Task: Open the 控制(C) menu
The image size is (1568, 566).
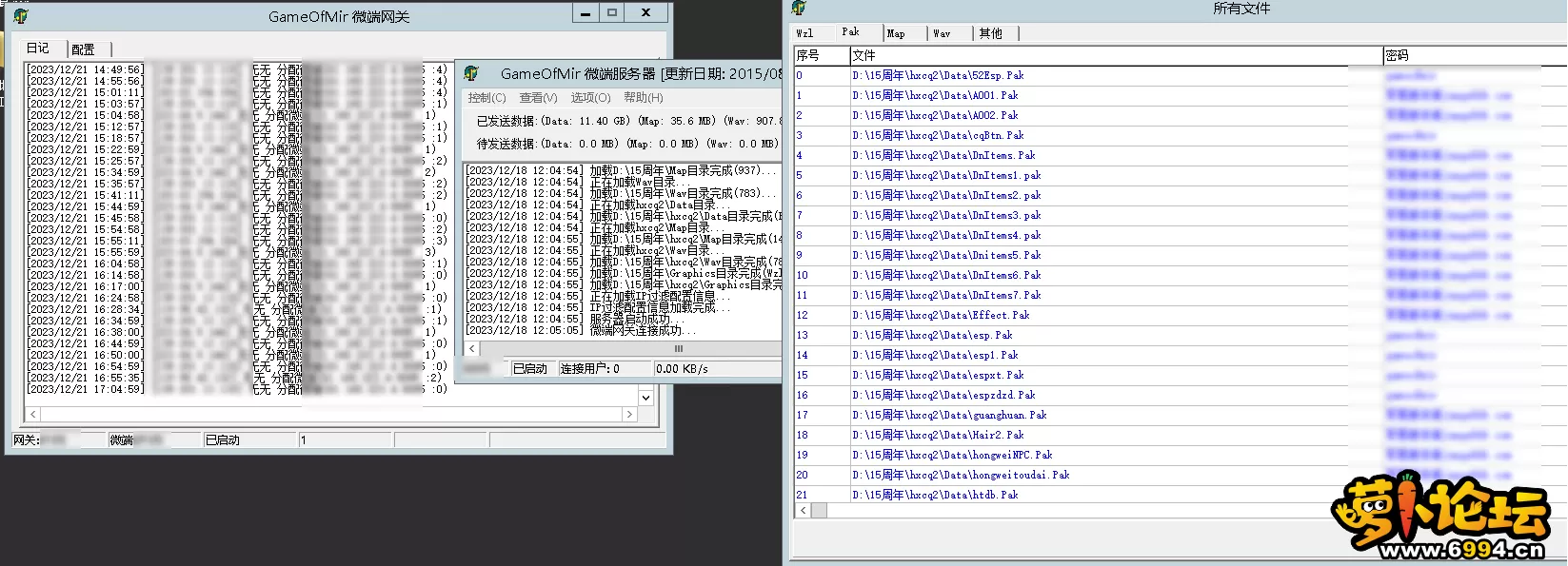Action: [x=486, y=98]
